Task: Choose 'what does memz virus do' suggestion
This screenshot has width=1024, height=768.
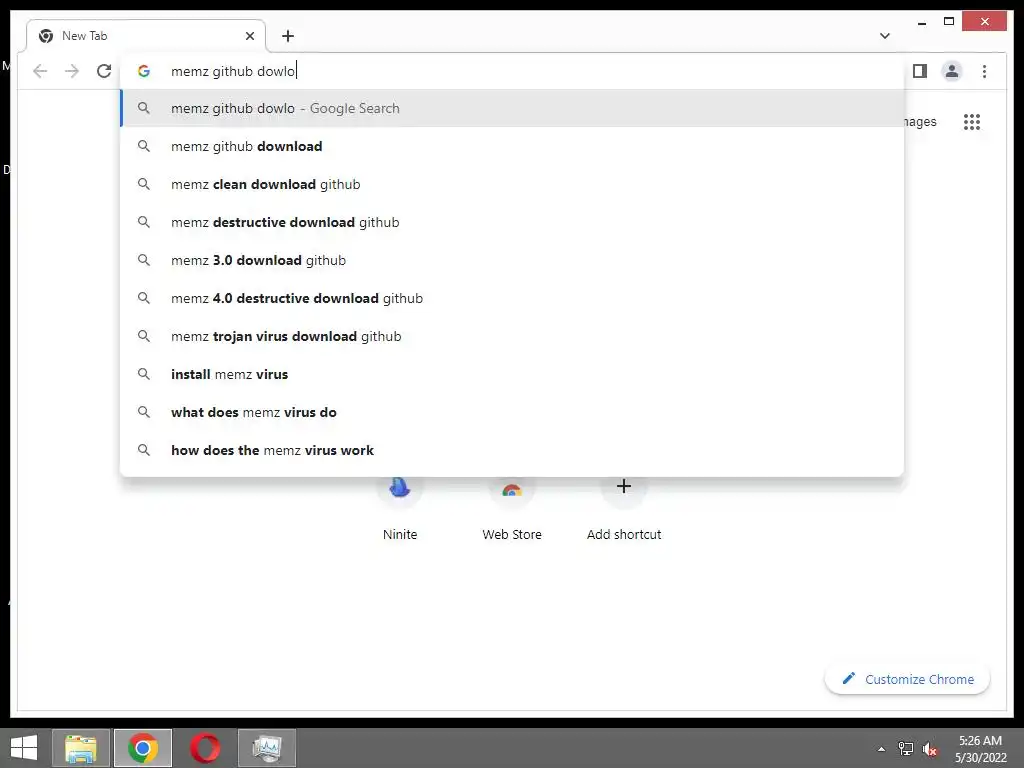Action: click(512, 412)
